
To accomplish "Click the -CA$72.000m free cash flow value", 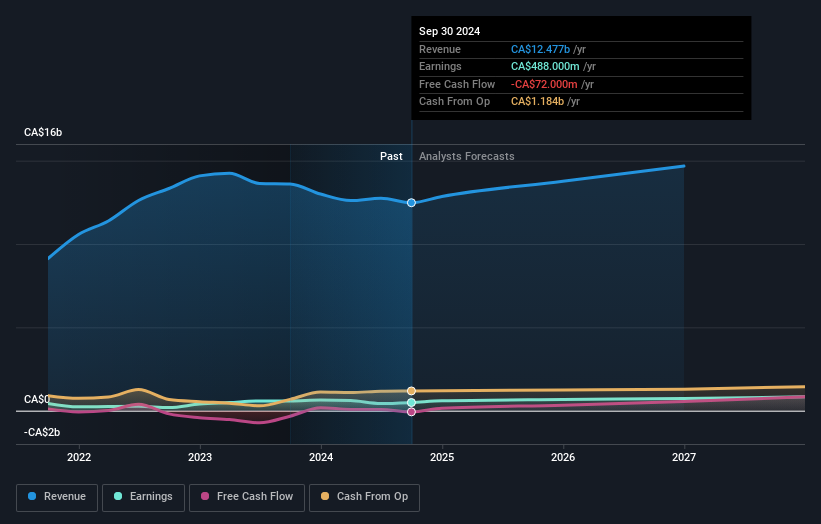I will (x=544, y=84).
